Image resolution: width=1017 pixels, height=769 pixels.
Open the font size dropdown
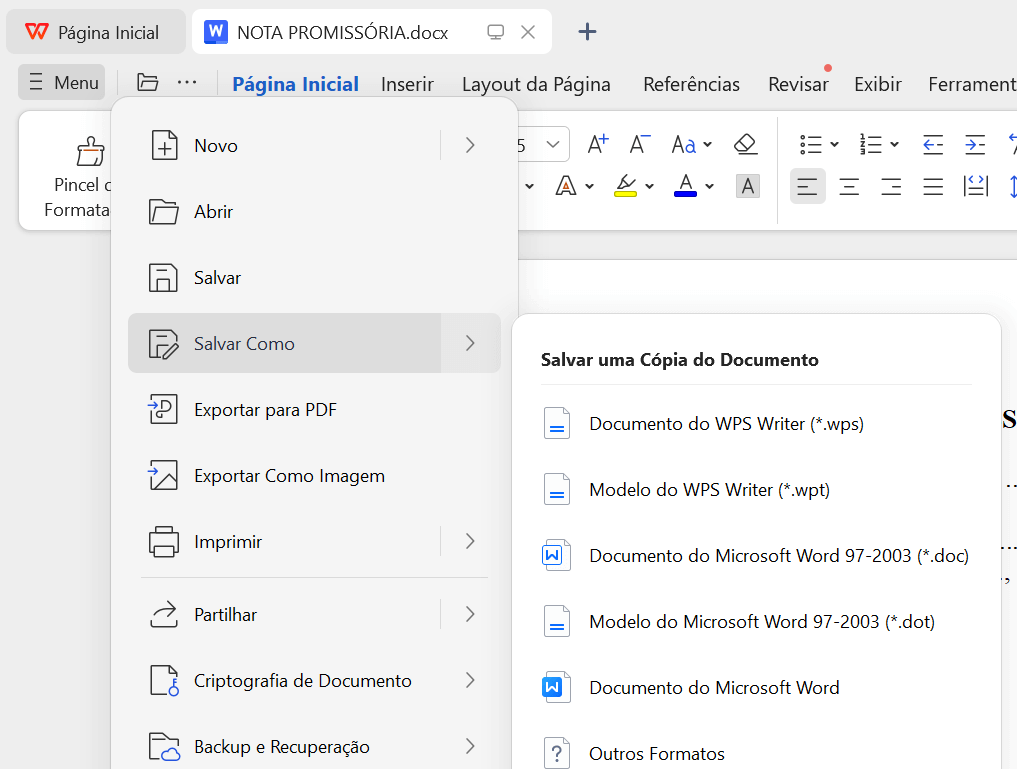553,145
